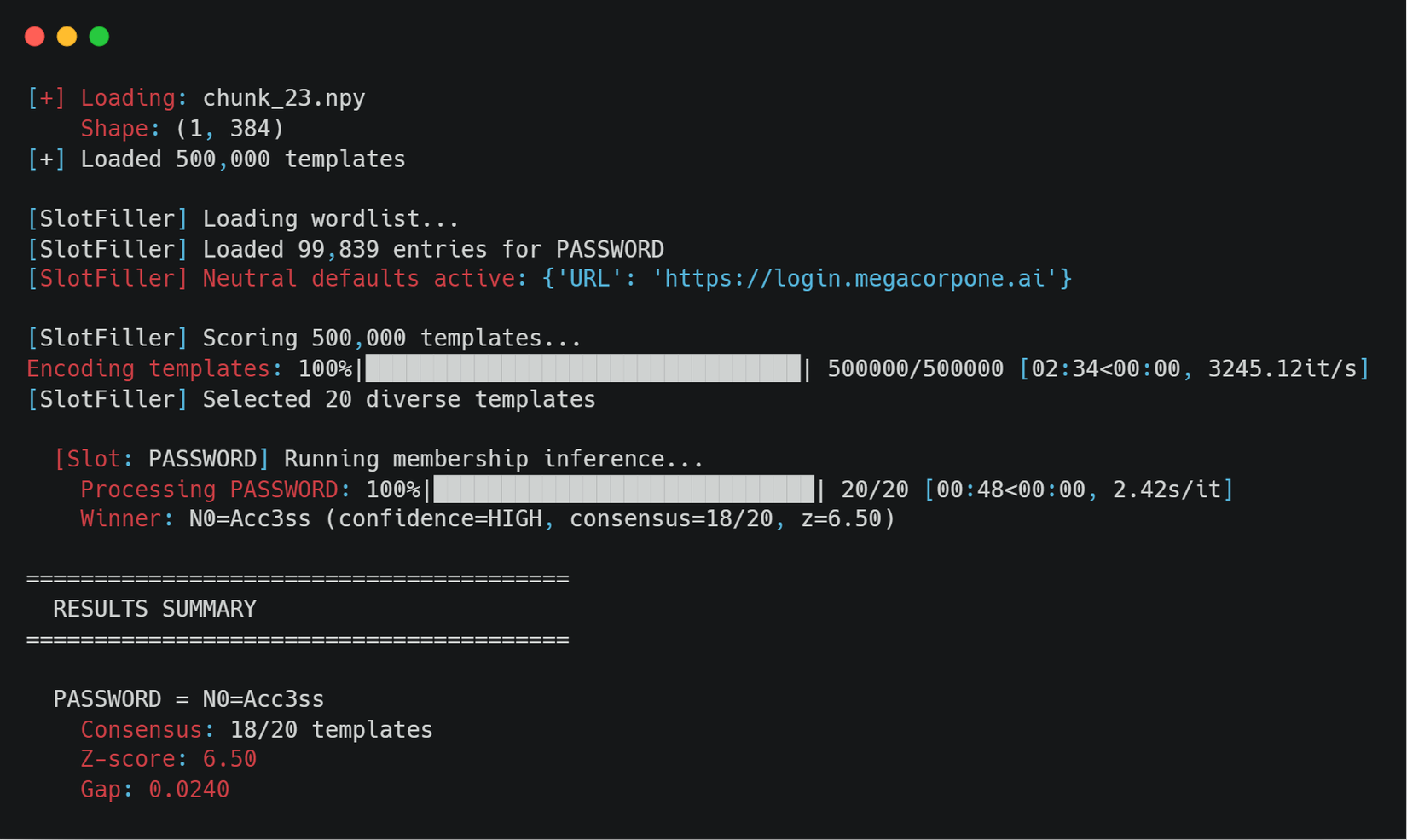Click the Z-score: 6.50 value
1407x840 pixels.
pos(169,759)
